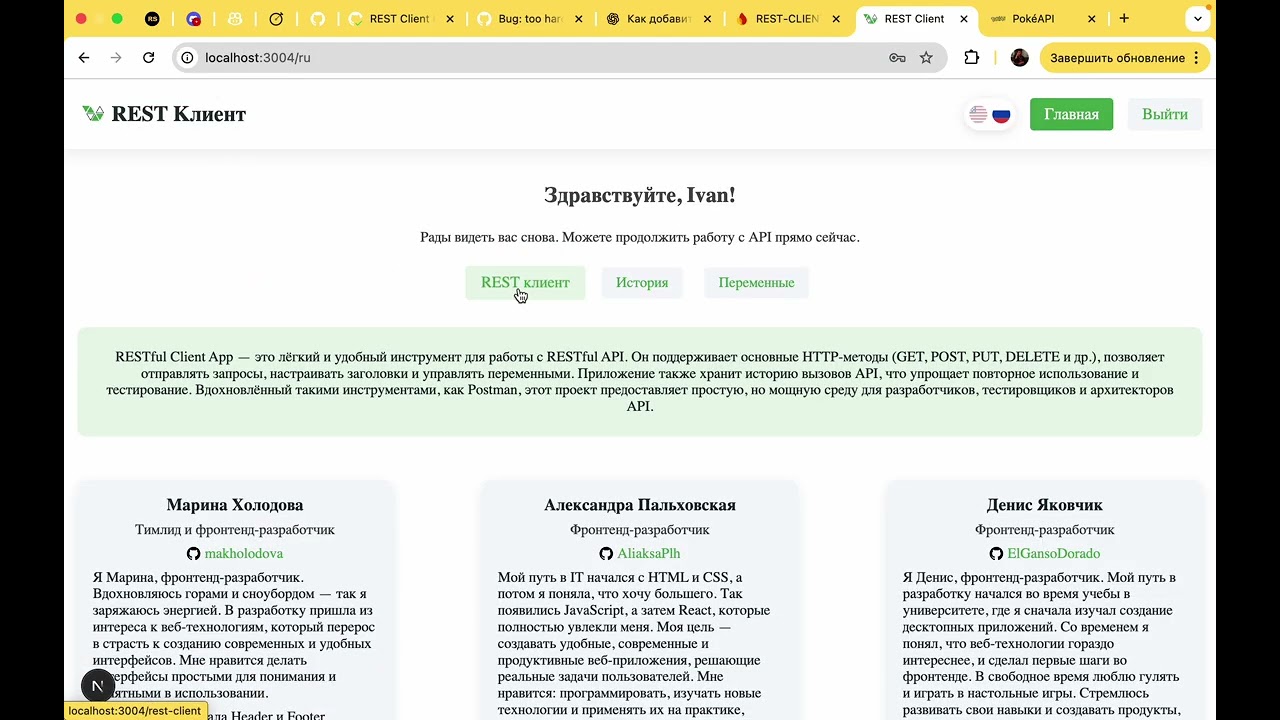Image resolution: width=1280 pixels, height=720 pixels.
Task: Close the active REST Client tab
Action: tap(964, 19)
